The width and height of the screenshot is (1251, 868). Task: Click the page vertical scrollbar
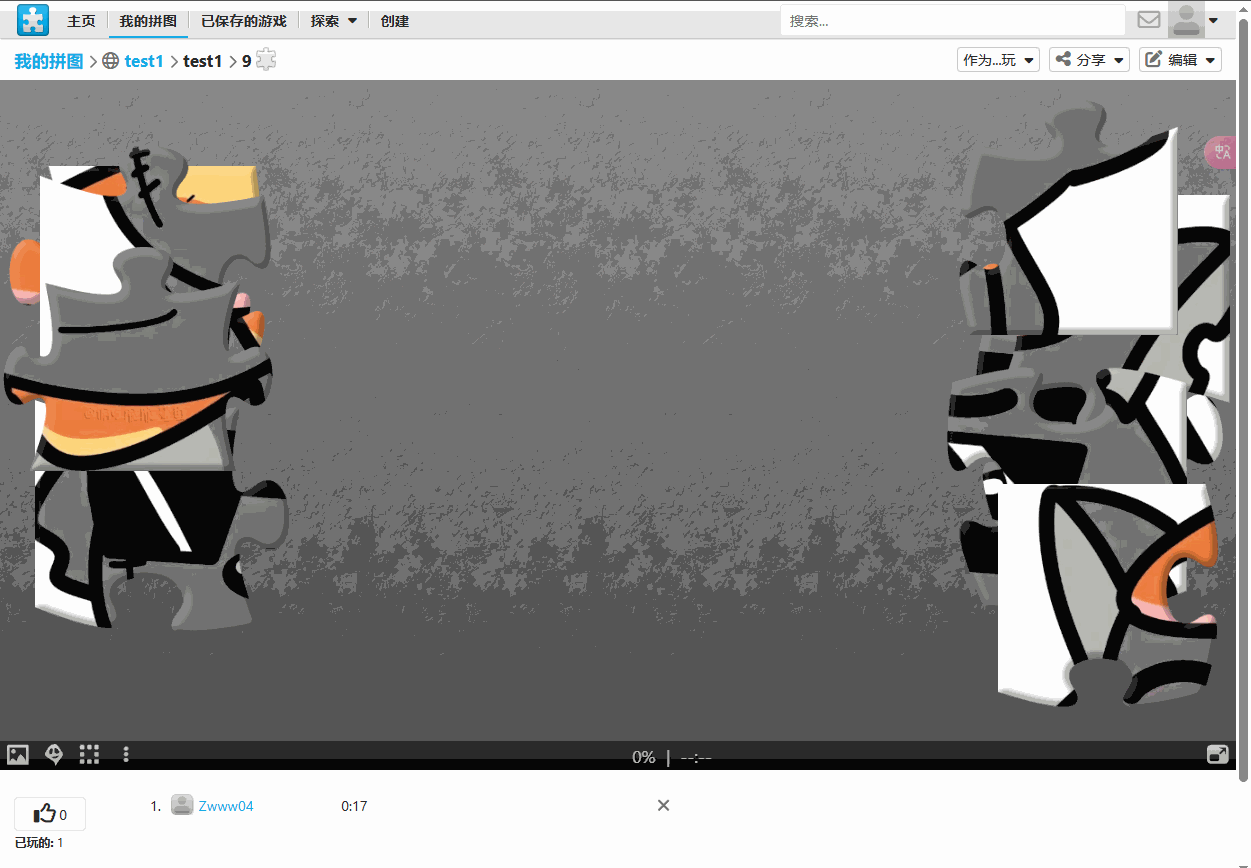(1244, 400)
